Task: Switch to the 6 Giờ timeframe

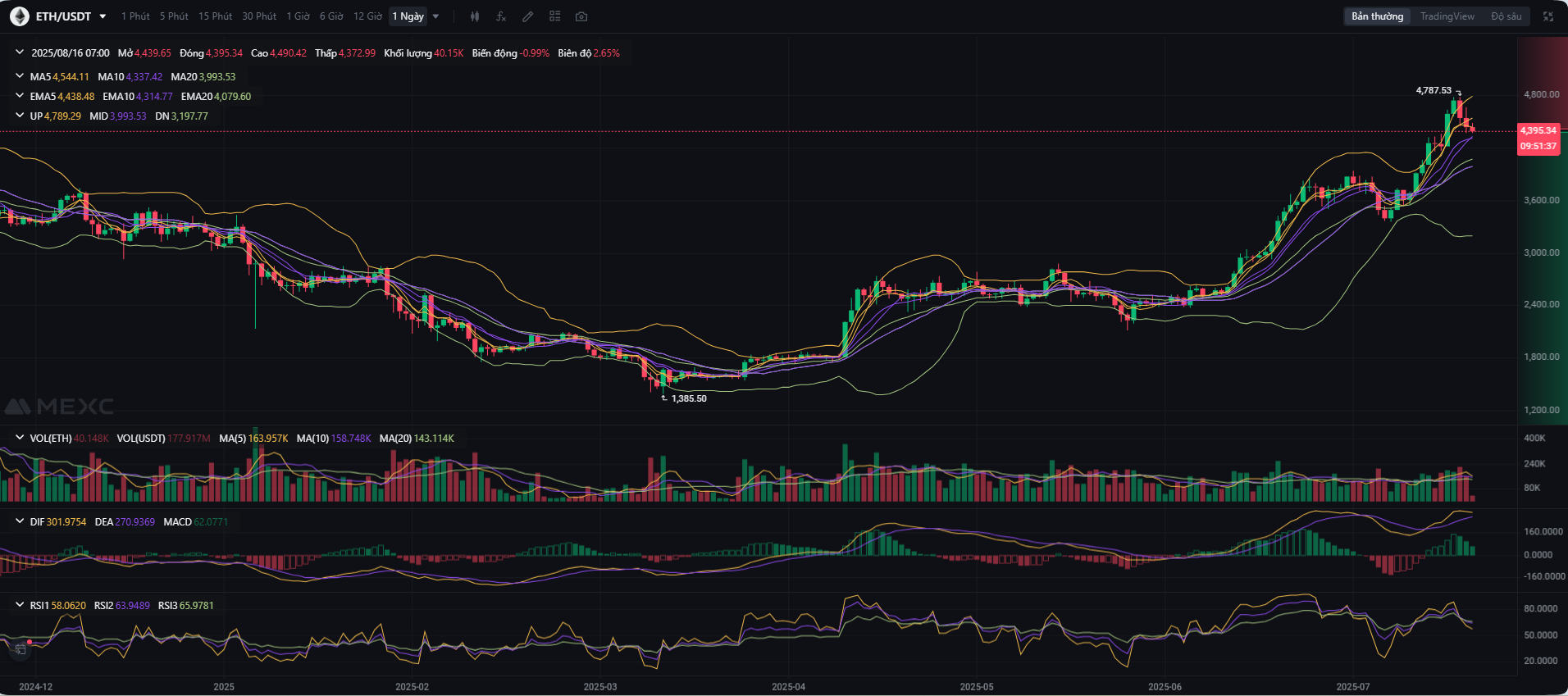Action: [x=331, y=16]
